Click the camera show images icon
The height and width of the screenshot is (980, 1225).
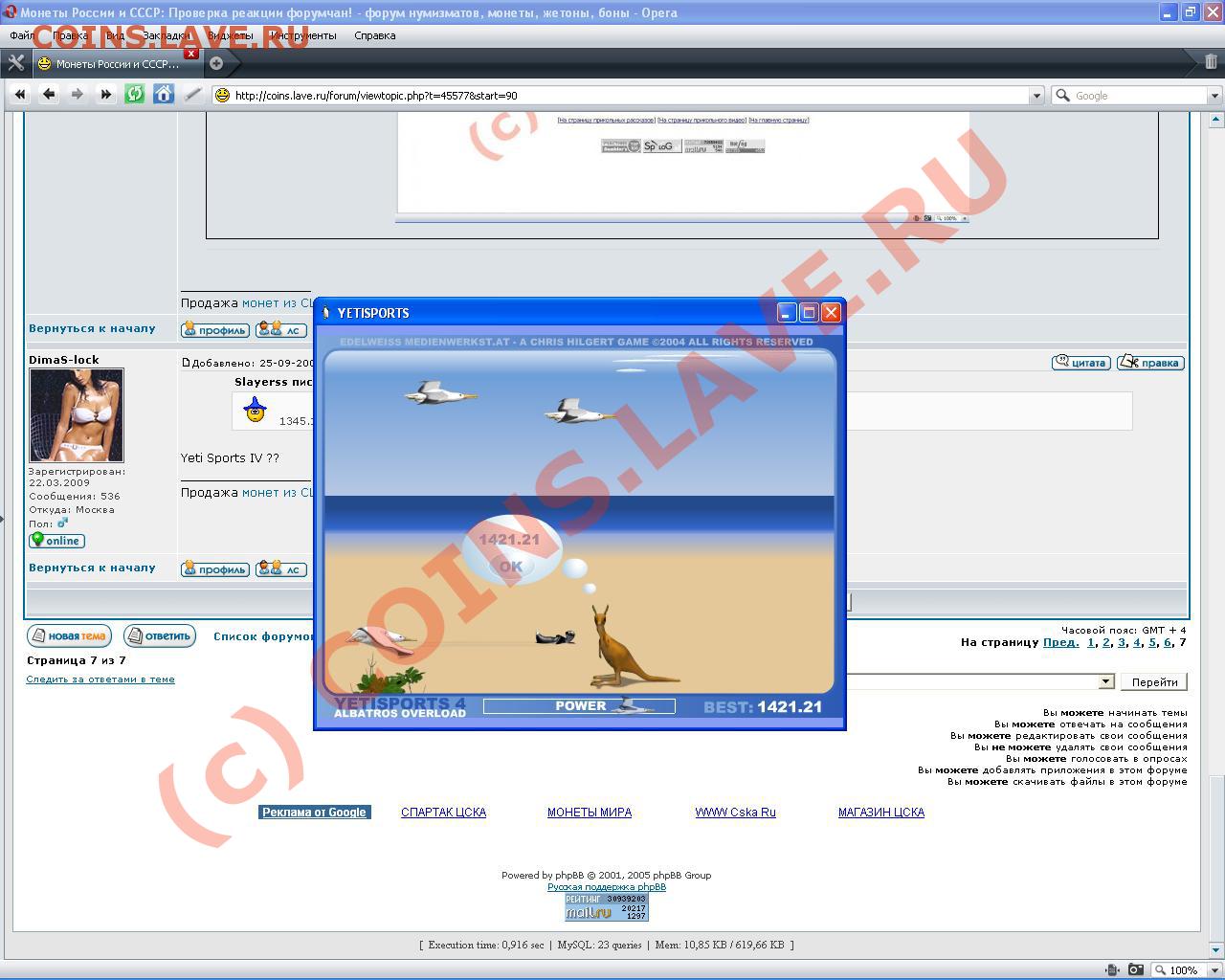(x=1135, y=969)
